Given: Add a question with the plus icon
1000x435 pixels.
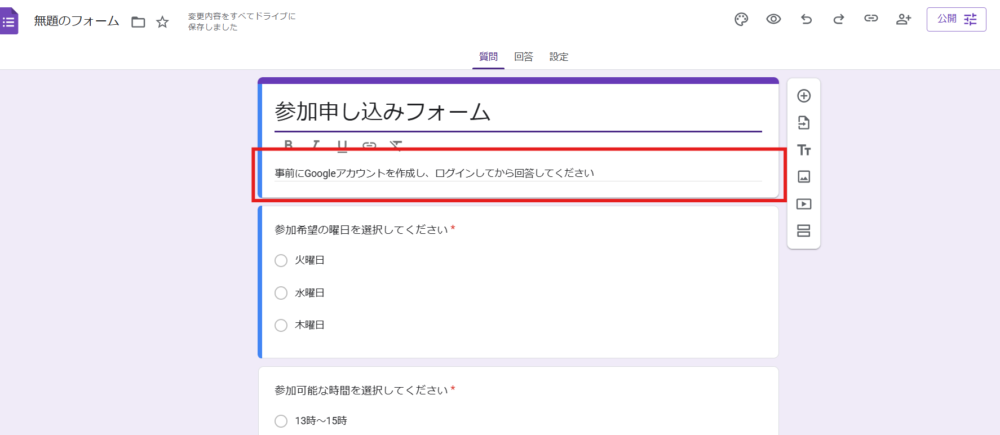Looking at the screenshot, I should pos(803,96).
